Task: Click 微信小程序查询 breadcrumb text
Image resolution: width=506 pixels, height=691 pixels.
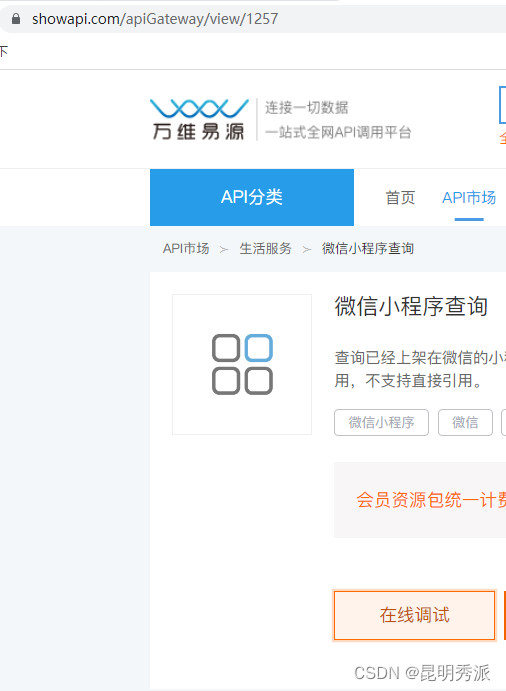Action: pyautogui.click(x=368, y=249)
